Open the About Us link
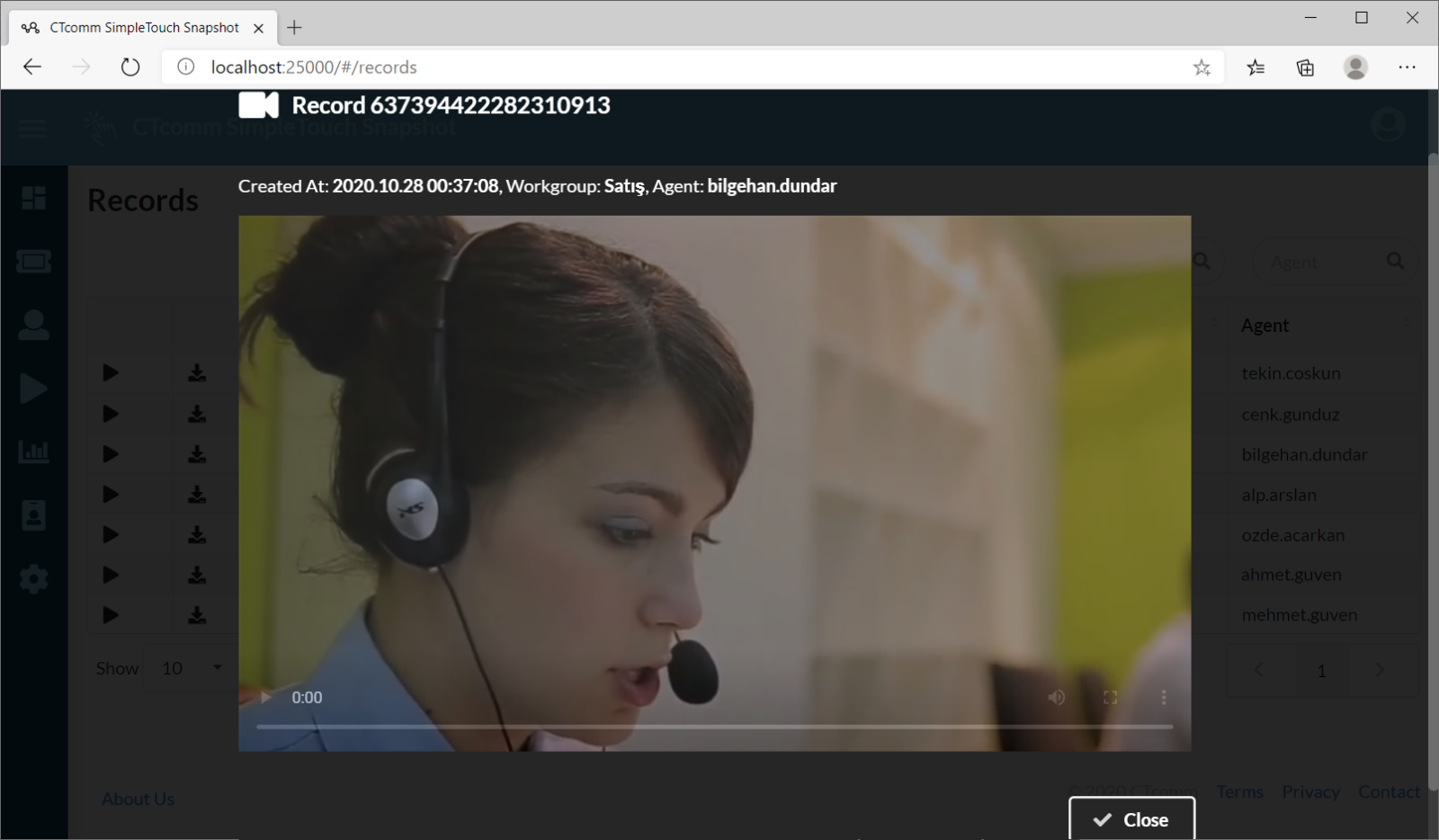 [138, 799]
